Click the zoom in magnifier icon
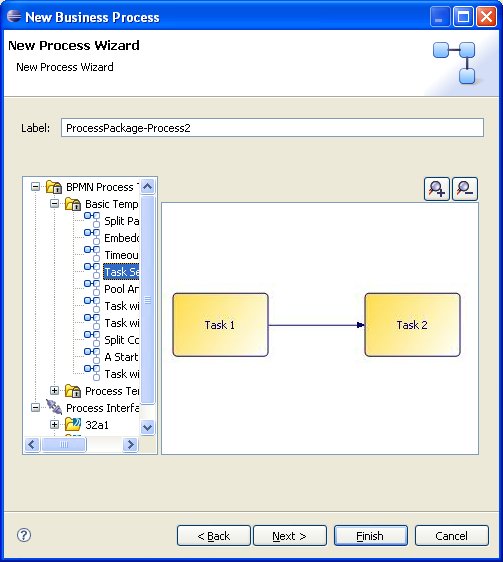 (x=436, y=189)
